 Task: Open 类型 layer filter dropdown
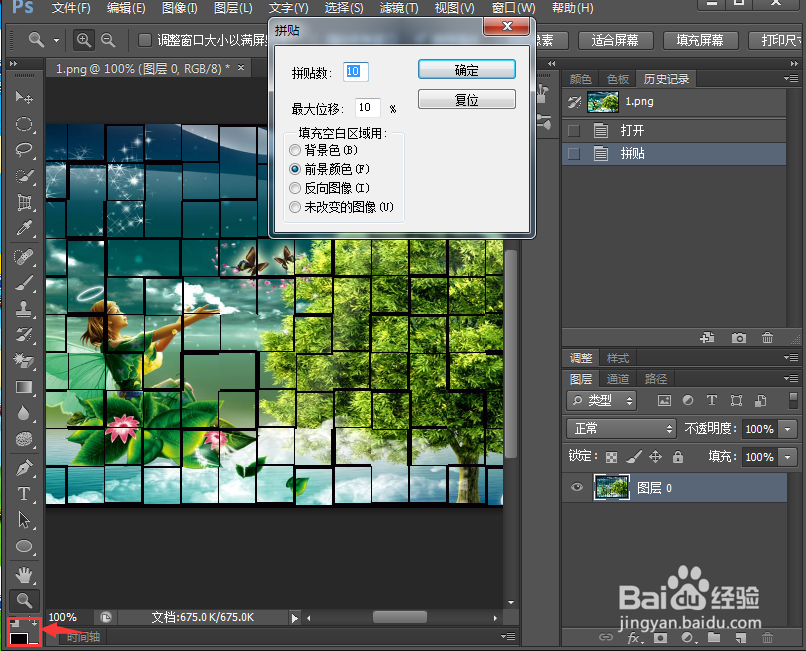coord(602,401)
